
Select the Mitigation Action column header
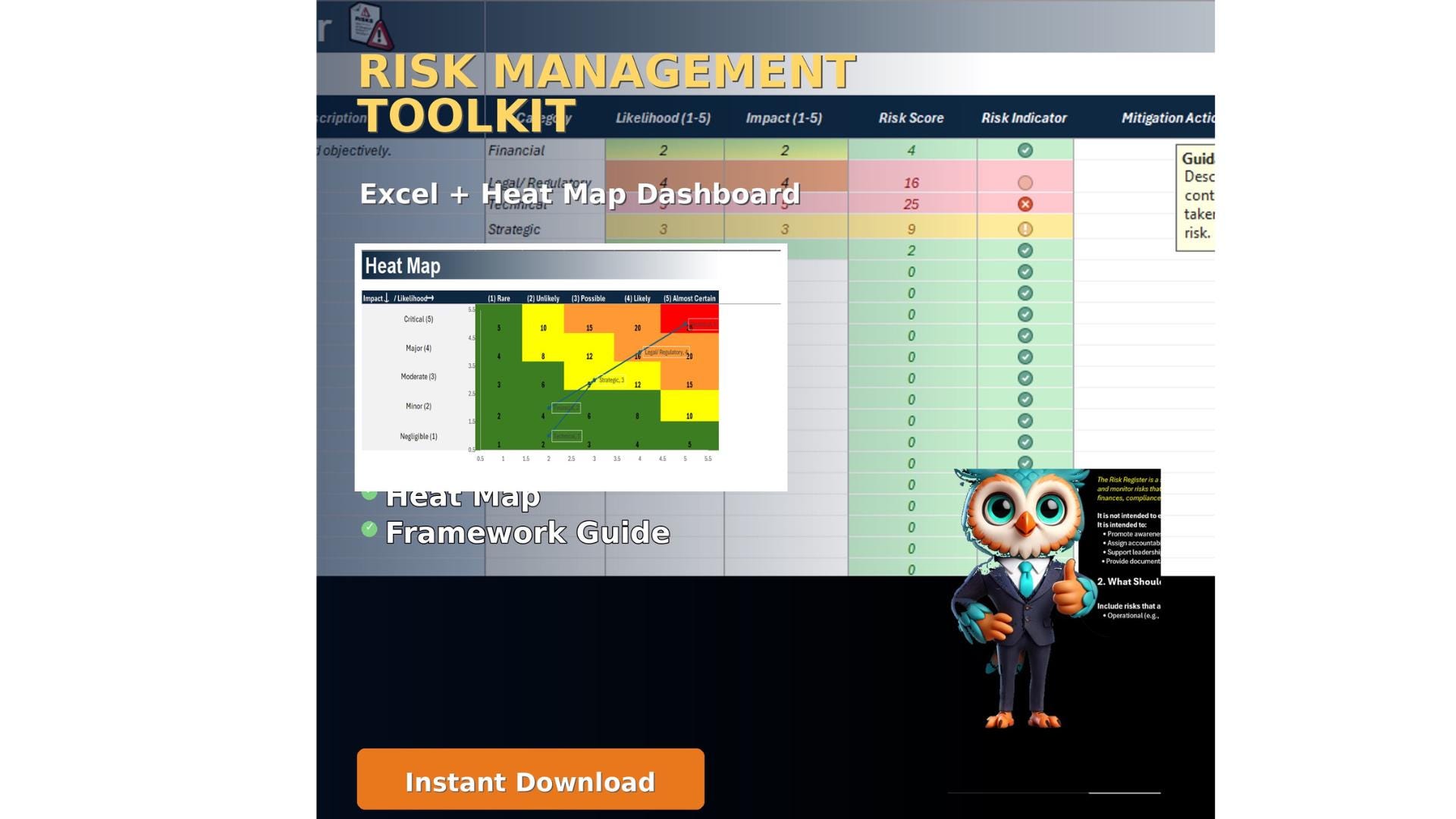[1168, 118]
